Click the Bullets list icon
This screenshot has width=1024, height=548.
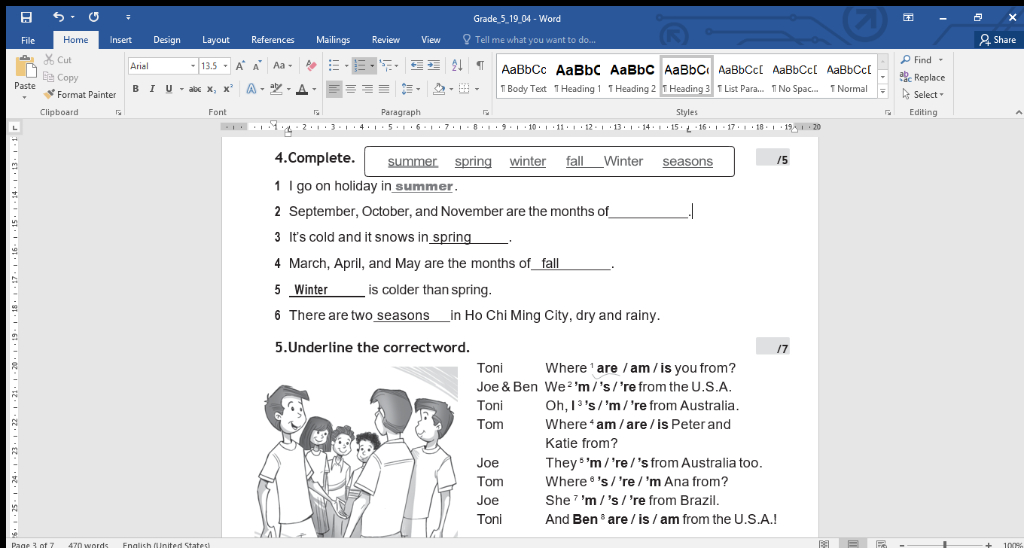[x=334, y=66]
